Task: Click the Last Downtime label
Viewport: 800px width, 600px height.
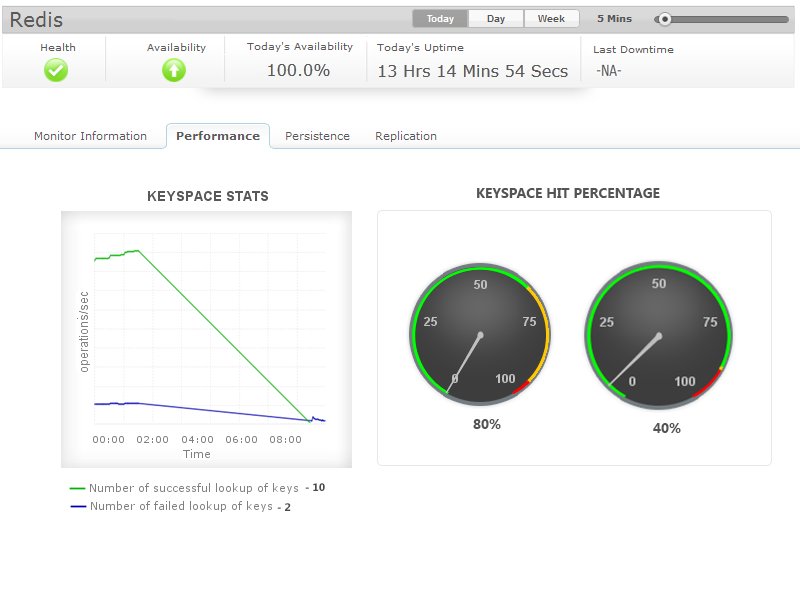Action: point(633,49)
